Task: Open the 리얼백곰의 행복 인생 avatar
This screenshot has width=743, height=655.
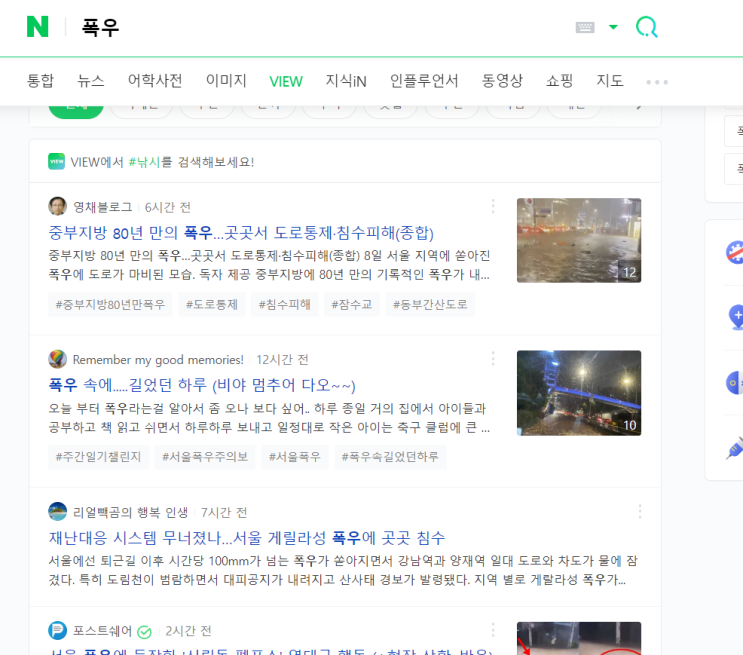Action: [x=57, y=511]
